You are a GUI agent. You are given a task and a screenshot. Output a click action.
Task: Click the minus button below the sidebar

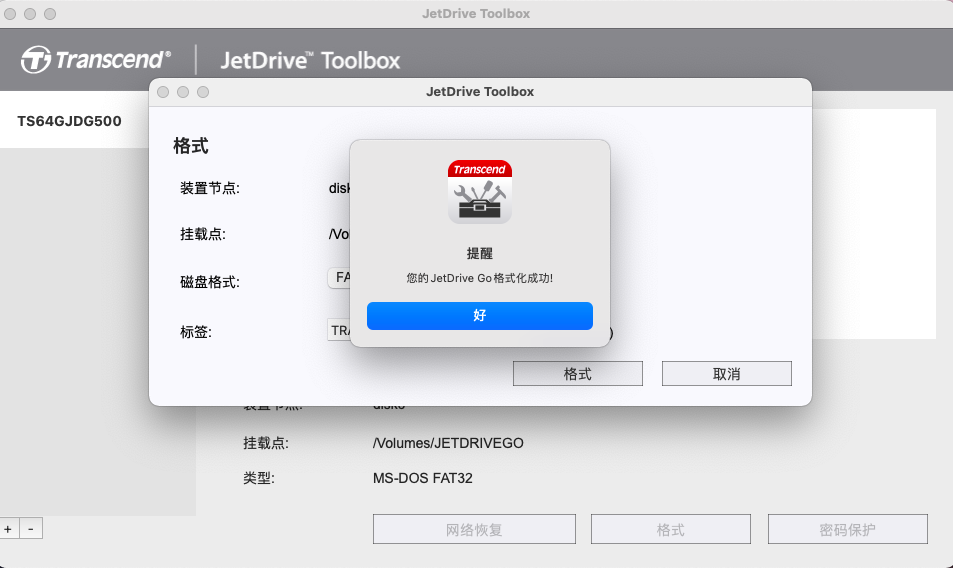(x=31, y=529)
